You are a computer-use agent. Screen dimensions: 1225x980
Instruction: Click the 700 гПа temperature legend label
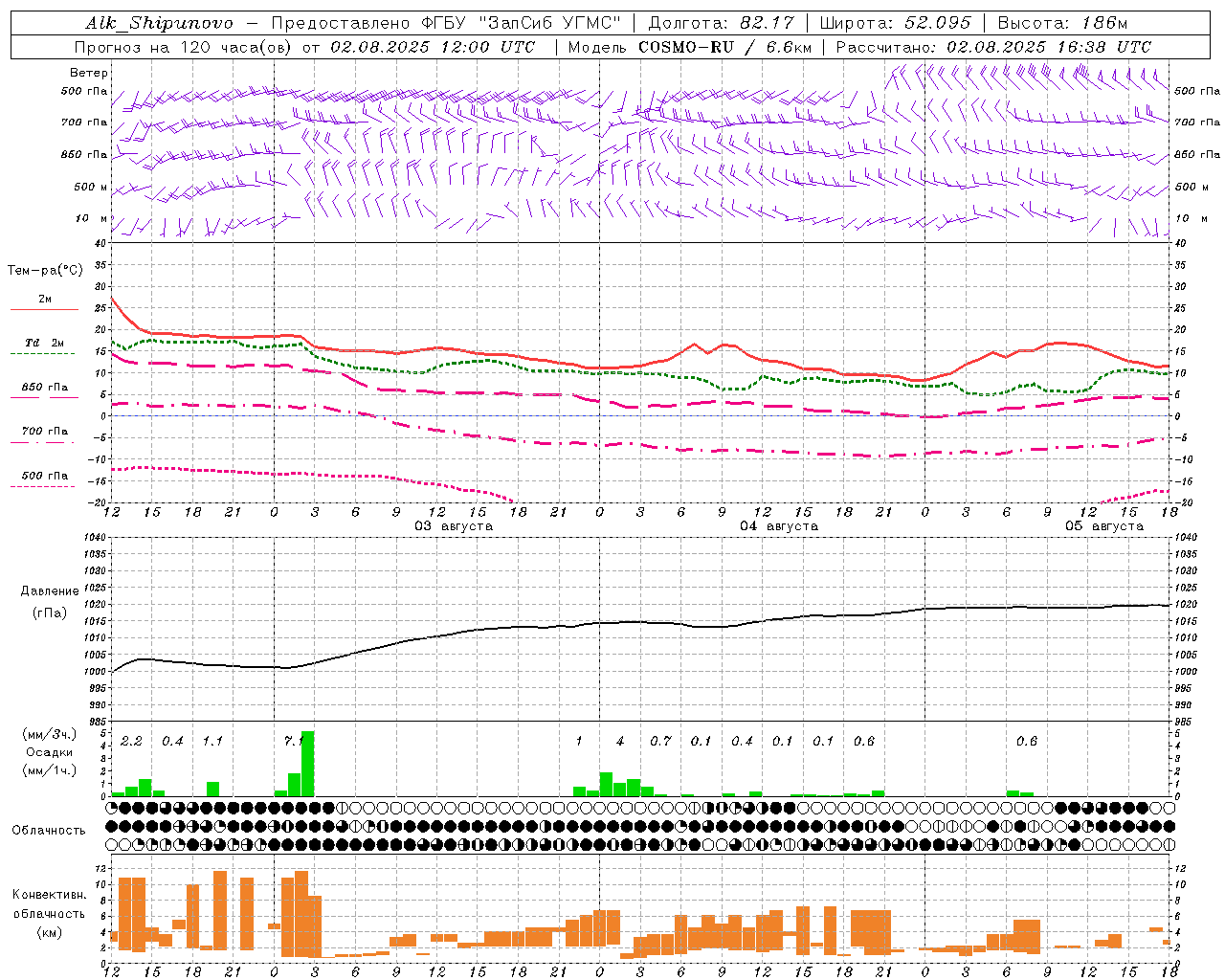(44, 431)
